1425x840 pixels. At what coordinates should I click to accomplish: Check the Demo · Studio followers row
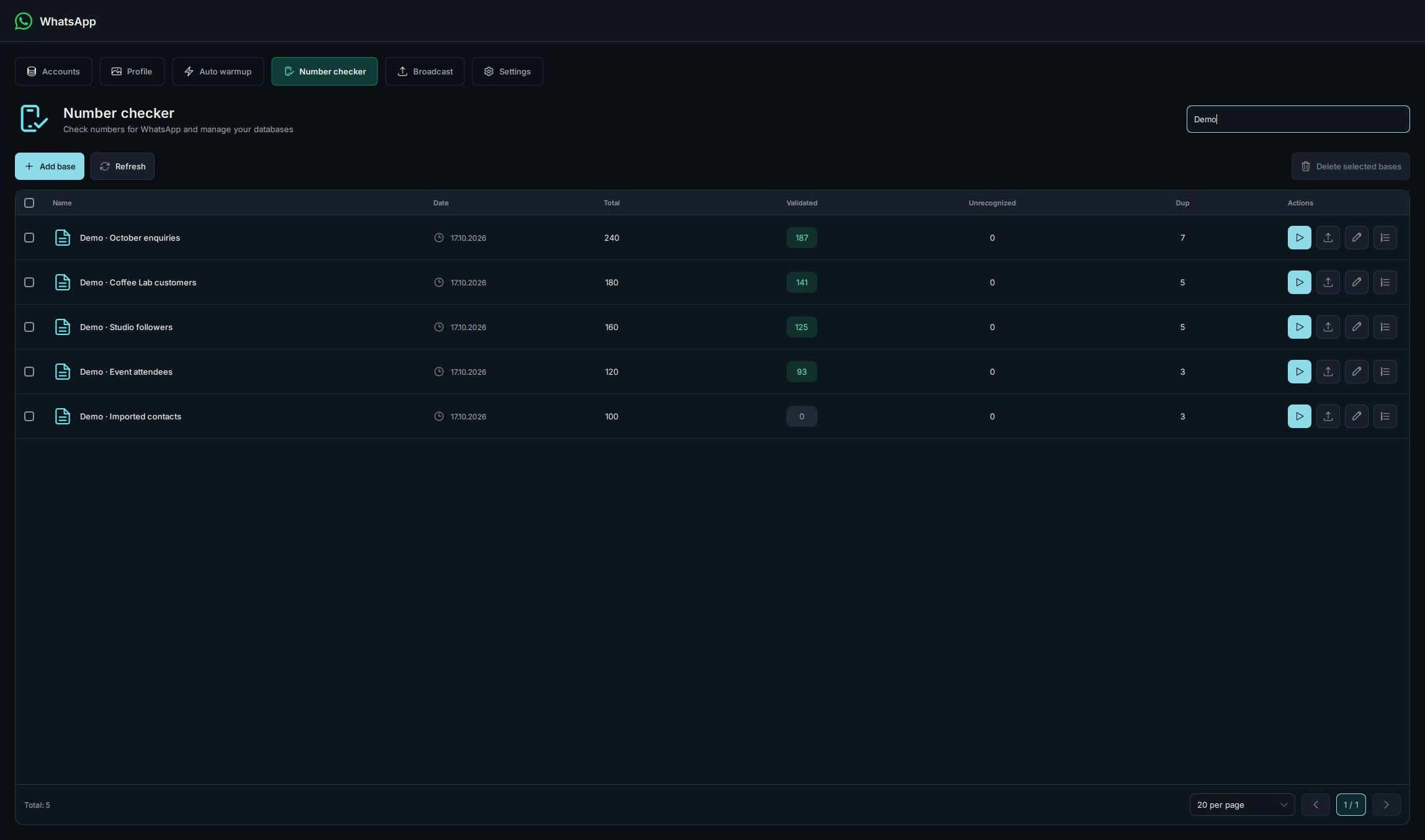(29, 327)
